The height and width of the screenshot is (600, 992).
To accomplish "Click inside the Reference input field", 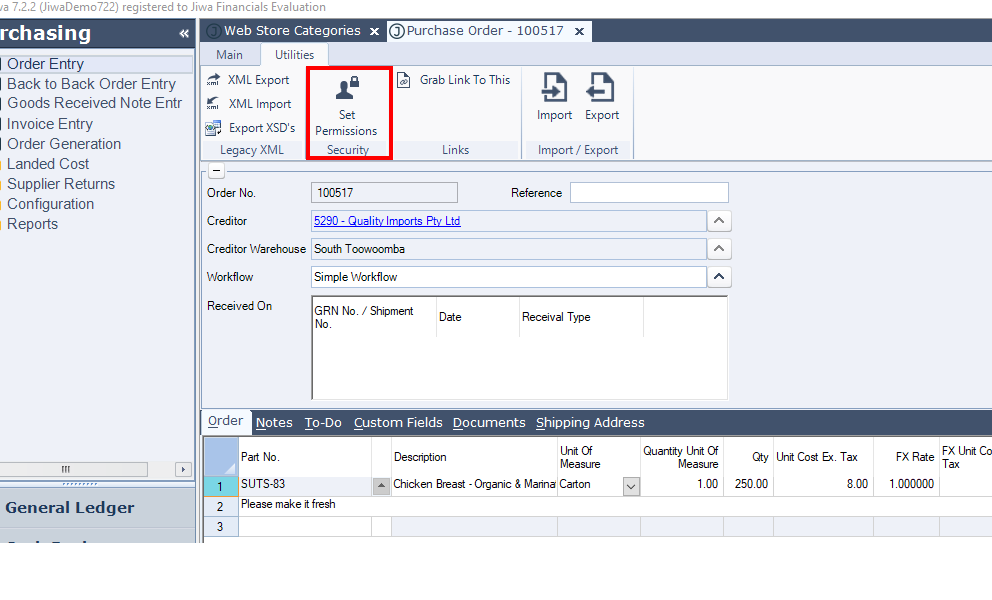I will (x=649, y=193).
